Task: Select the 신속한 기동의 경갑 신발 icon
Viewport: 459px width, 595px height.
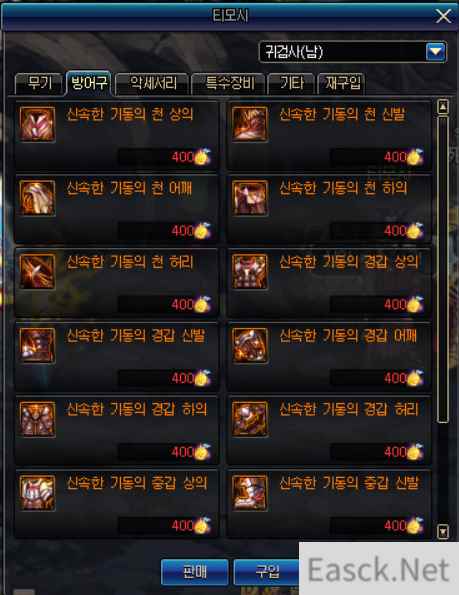Action: 37,345
